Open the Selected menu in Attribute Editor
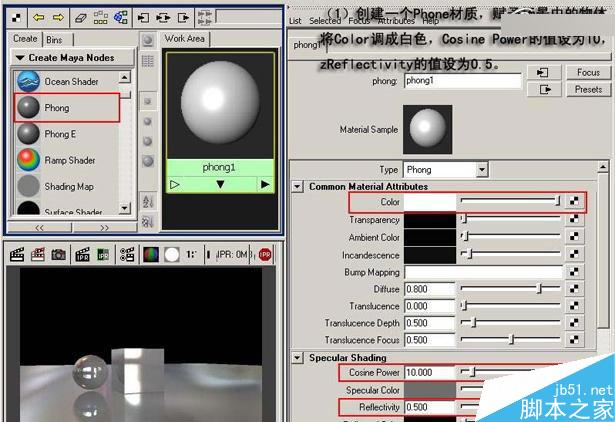615x422 pixels. tap(325, 21)
